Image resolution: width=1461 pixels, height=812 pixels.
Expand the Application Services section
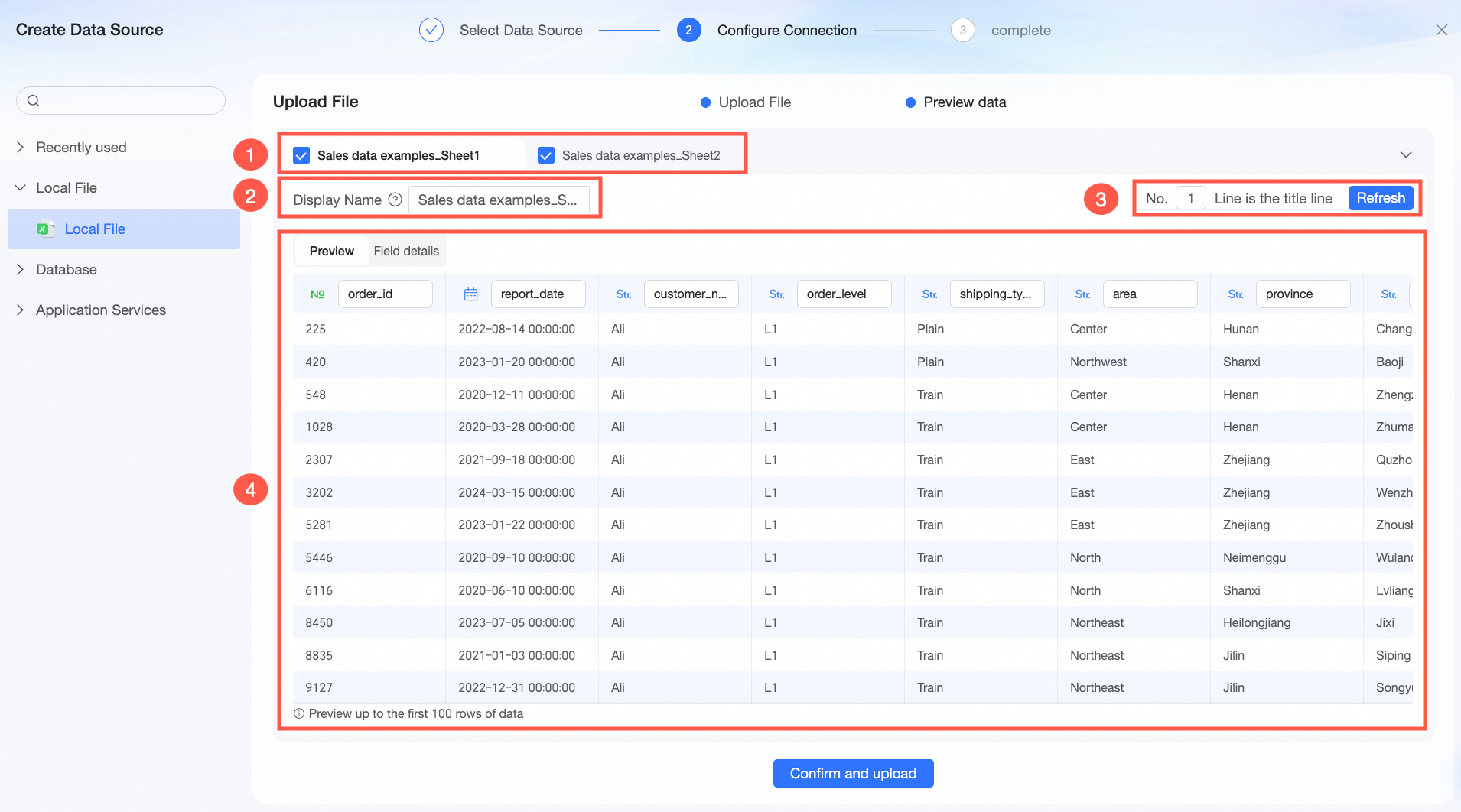[21, 310]
